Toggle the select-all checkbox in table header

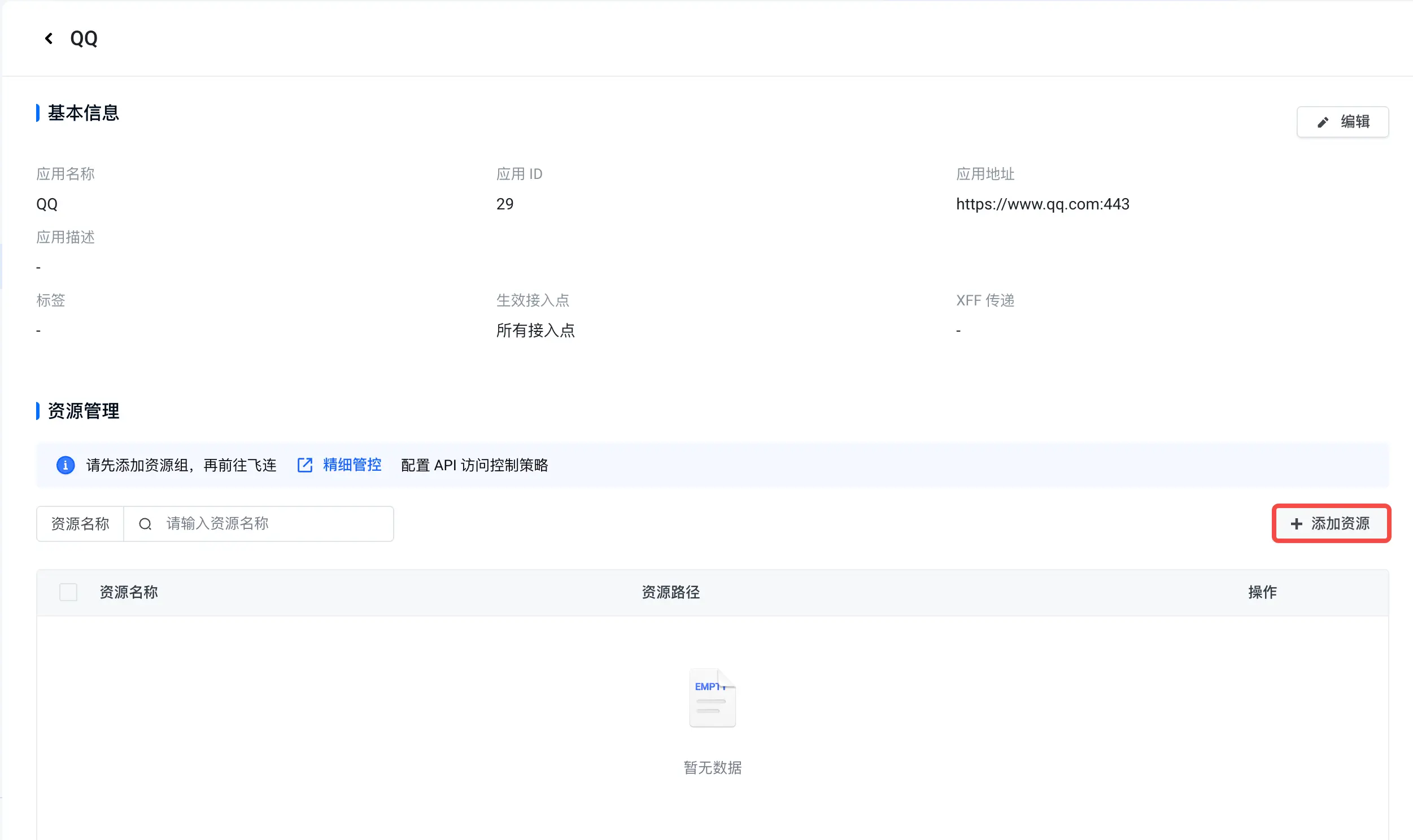[68, 592]
